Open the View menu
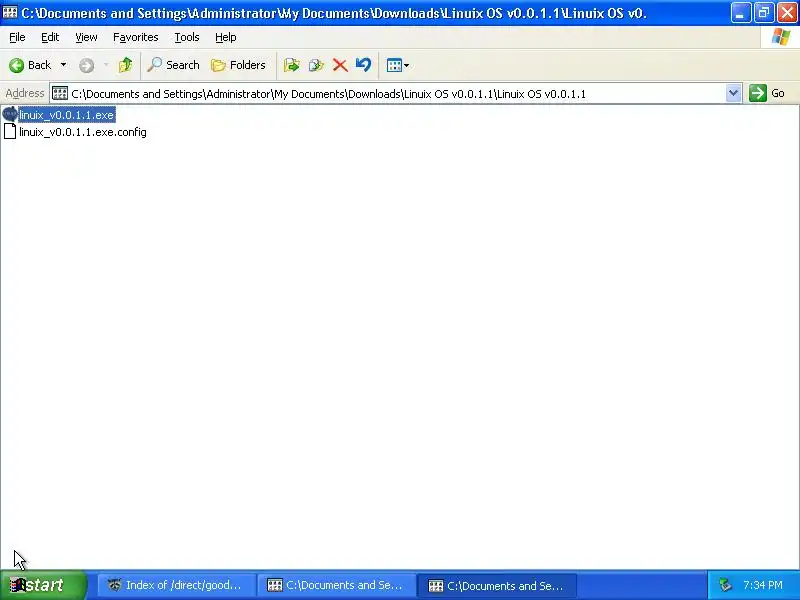800x600 pixels. coord(86,37)
